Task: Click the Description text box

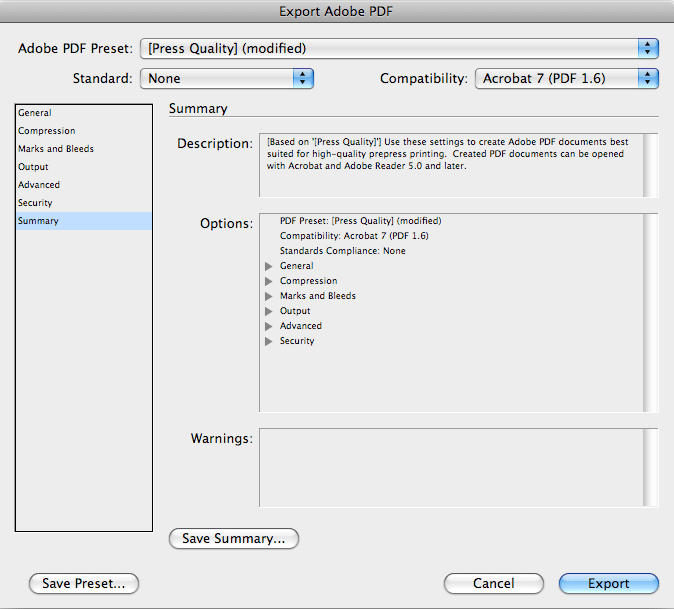Action: [451, 165]
